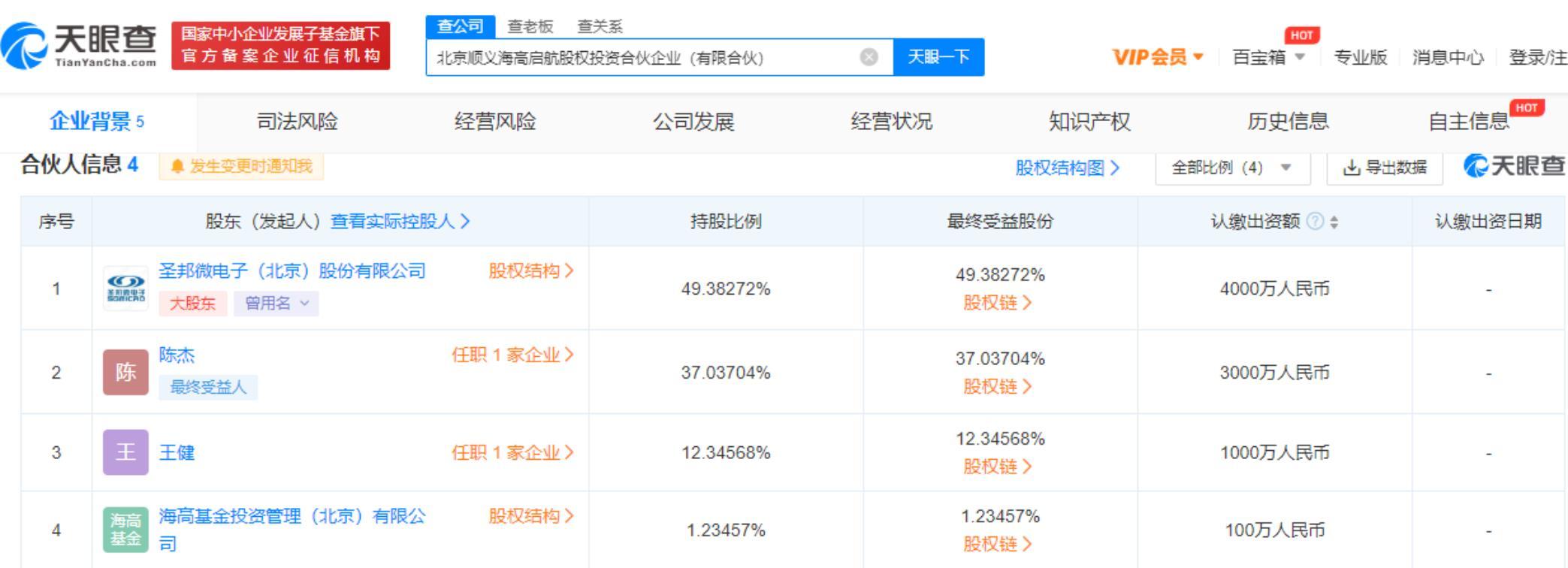Open the 圣邦微电子 company logo
Screen dimensions: 1568x568
[x=125, y=289]
